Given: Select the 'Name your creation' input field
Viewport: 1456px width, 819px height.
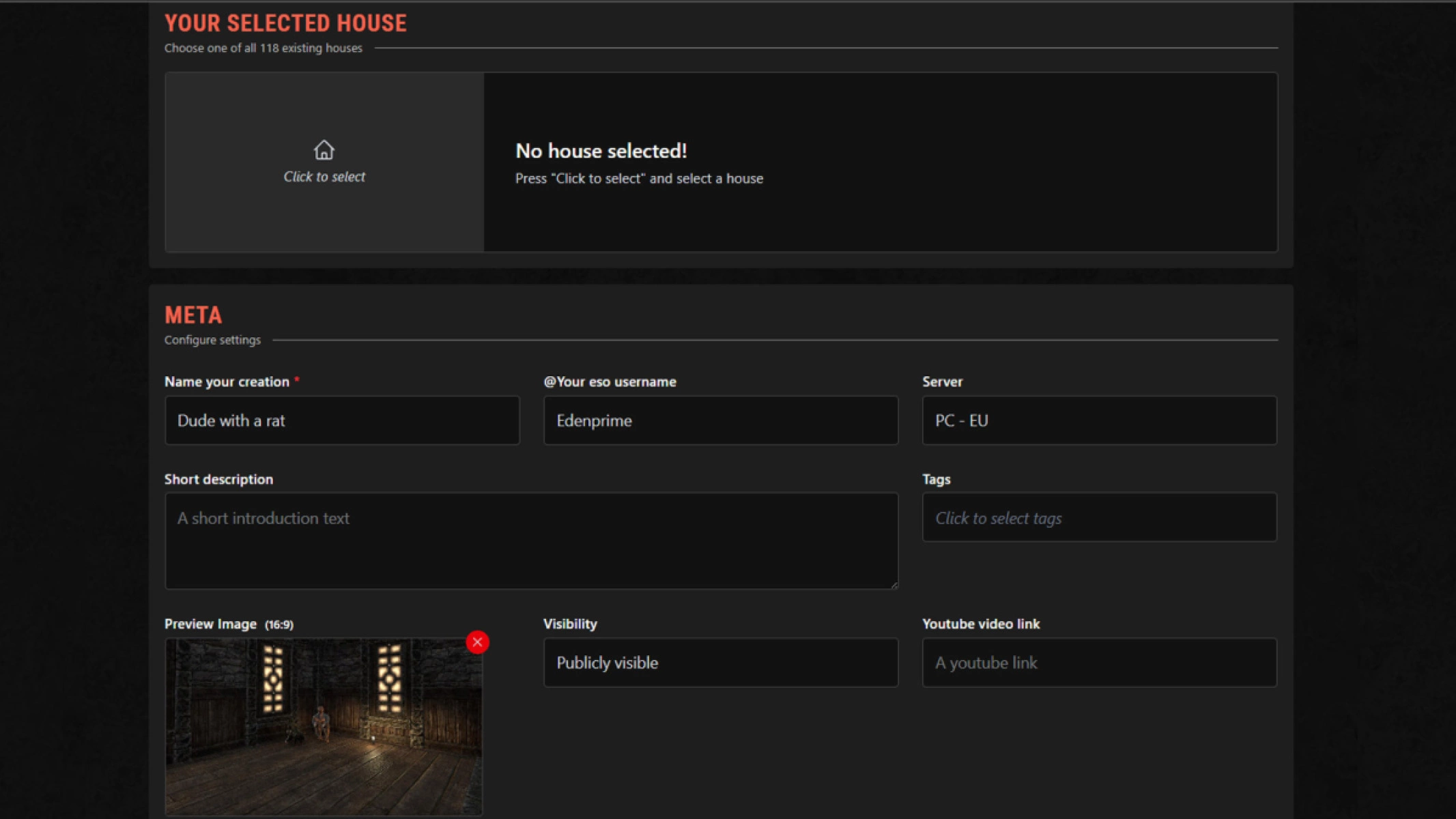Looking at the screenshot, I should (341, 420).
